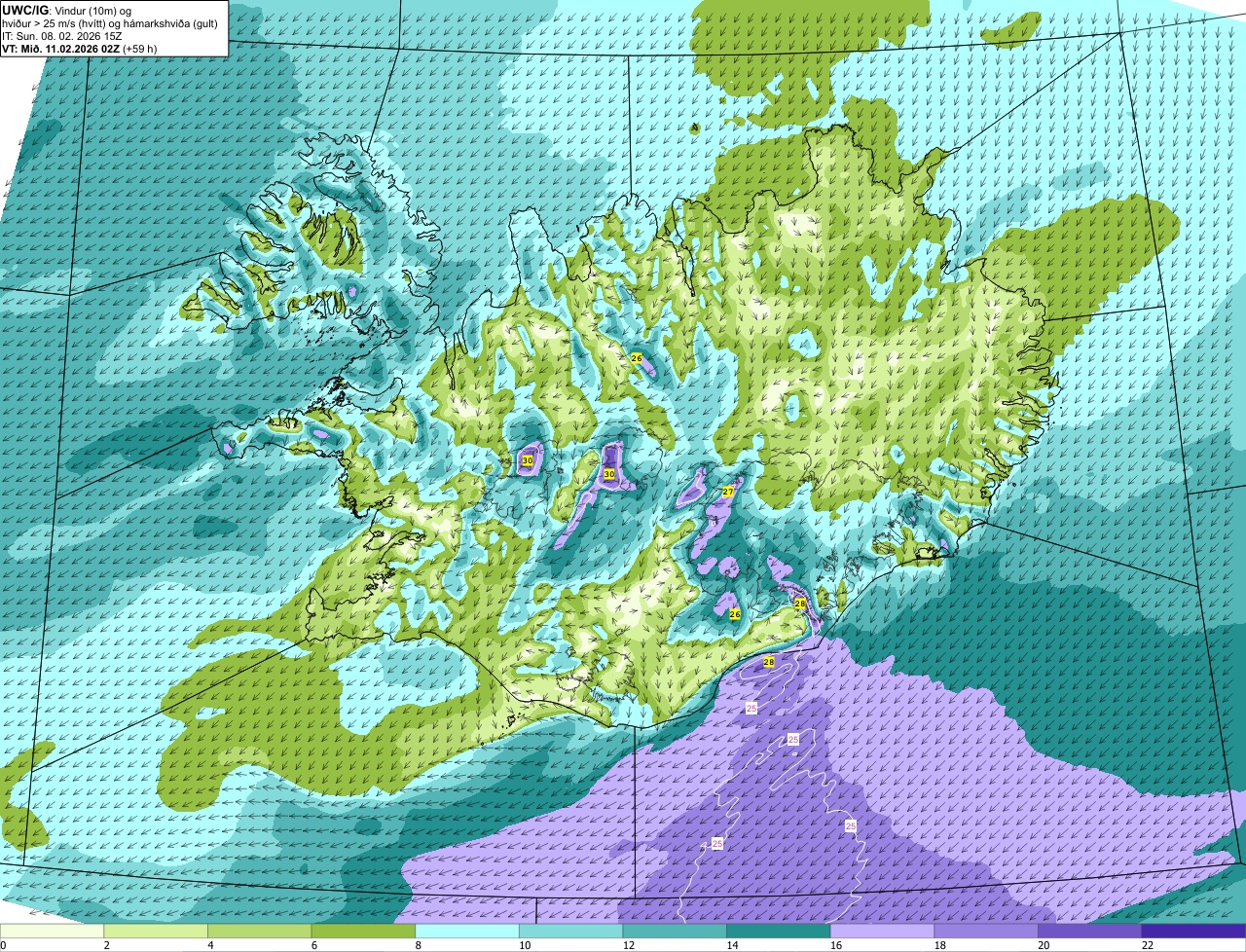Select the lavender 16–18 m/s legend swatch
Screen dimensions: 1246x952
(x=882, y=931)
